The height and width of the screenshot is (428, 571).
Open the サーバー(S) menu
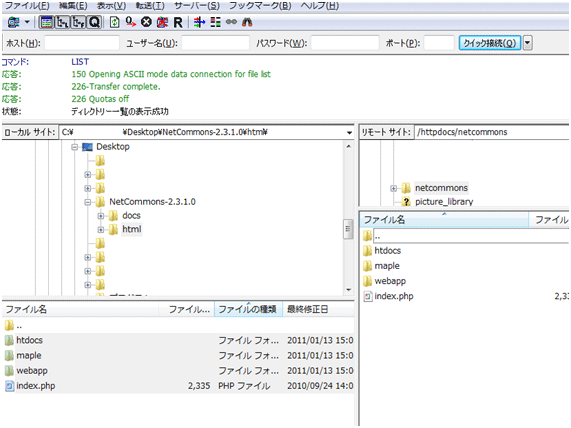(197, 5)
